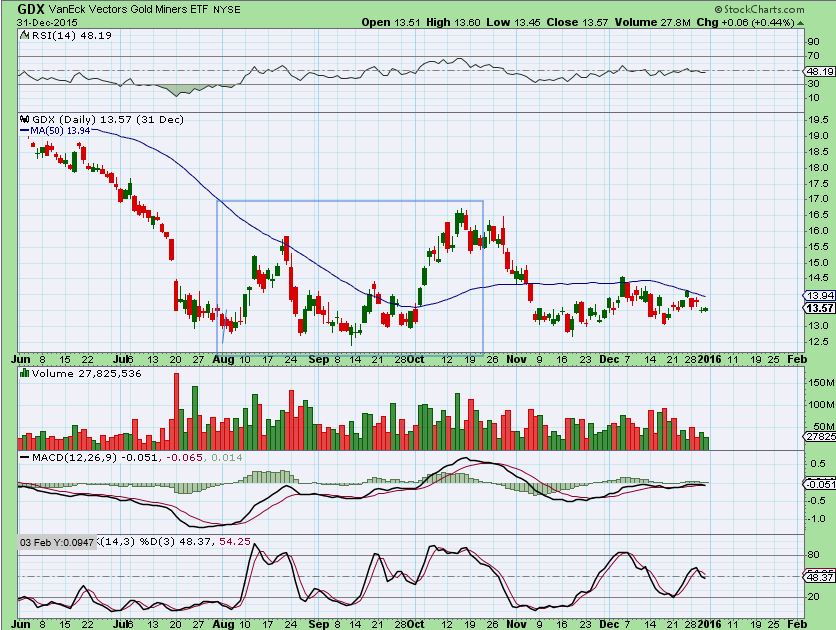Click the %D(3) 48.37, 54.25 stochastic label

click(x=195, y=542)
